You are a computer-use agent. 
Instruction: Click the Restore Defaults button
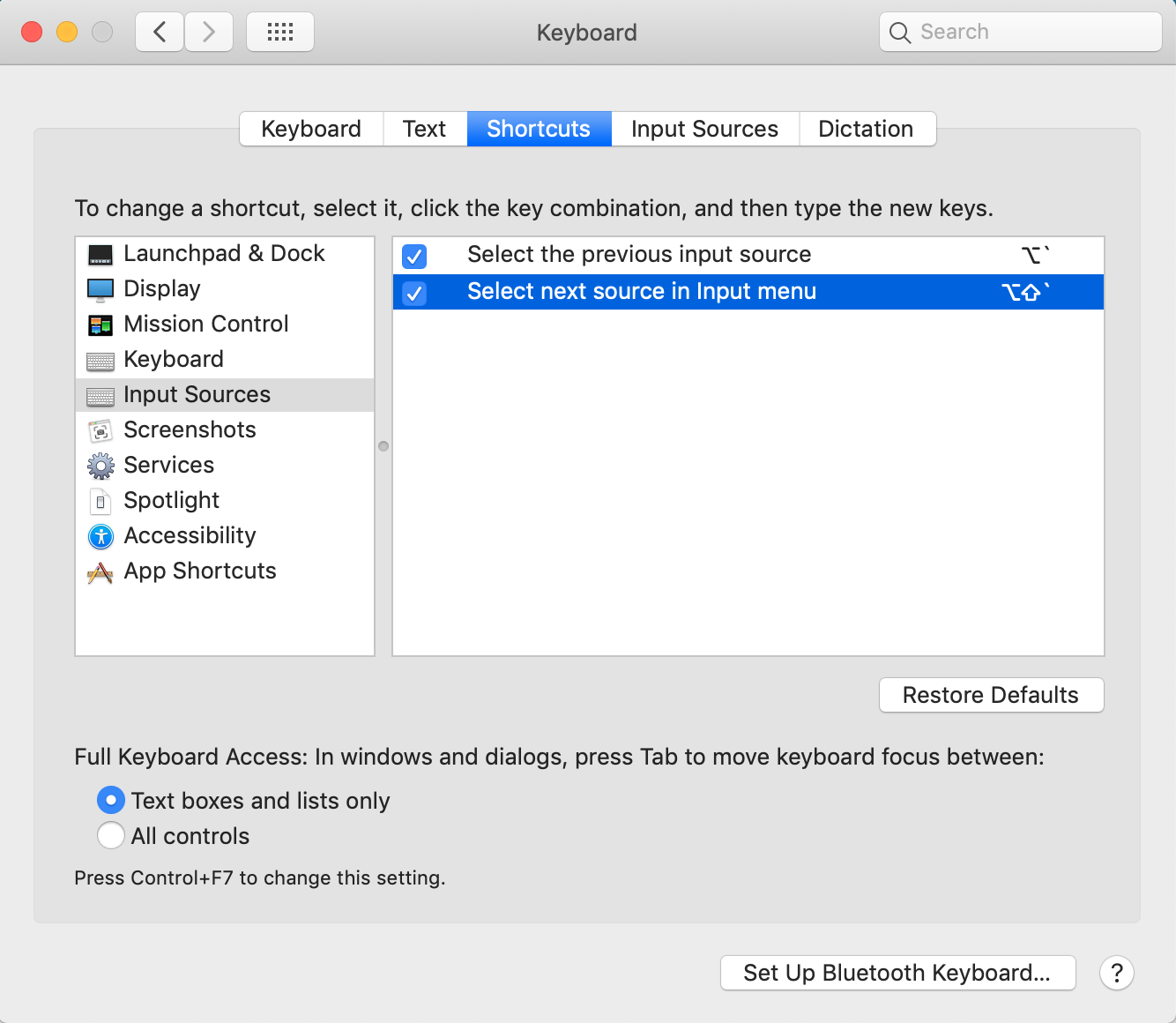click(991, 695)
